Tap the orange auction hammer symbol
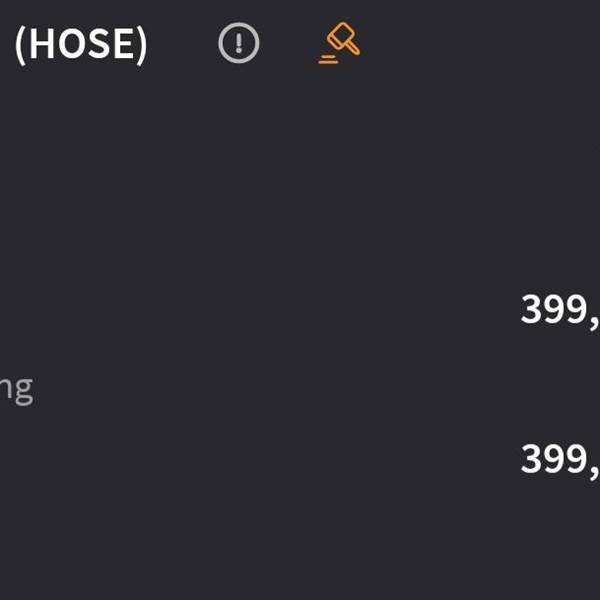 pyautogui.click(x=340, y=43)
